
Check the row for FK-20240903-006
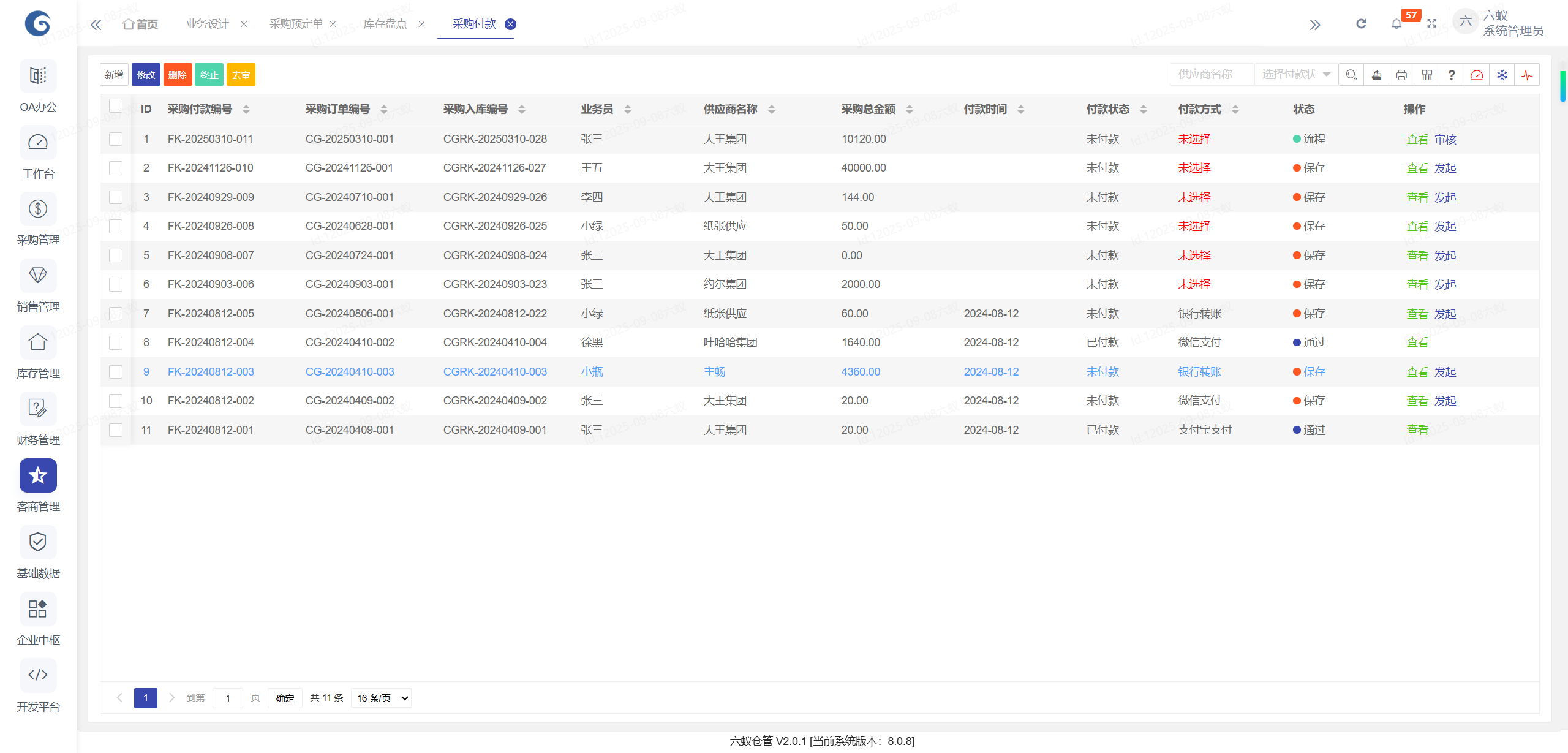(116, 284)
